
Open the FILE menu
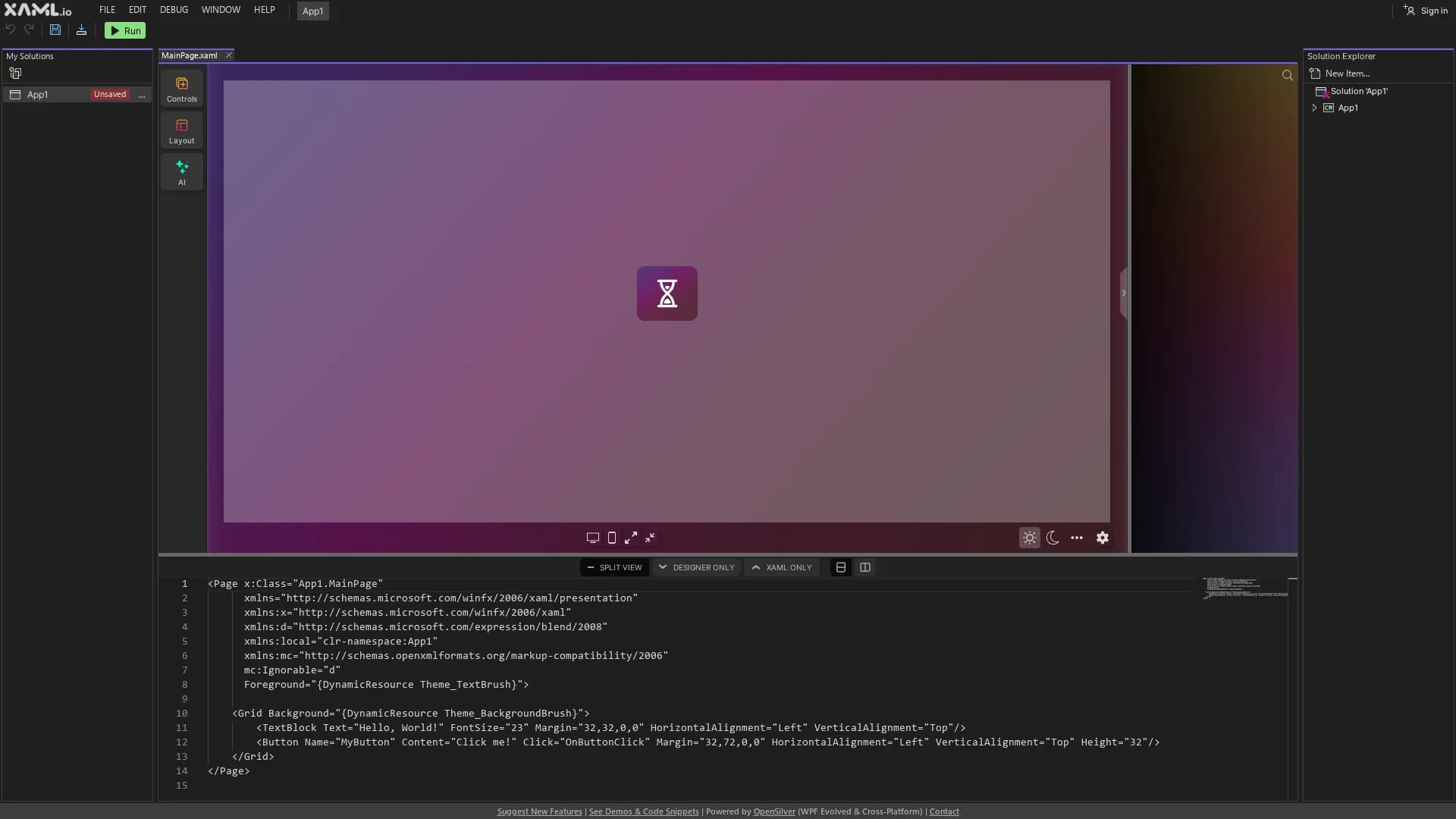(x=108, y=10)
